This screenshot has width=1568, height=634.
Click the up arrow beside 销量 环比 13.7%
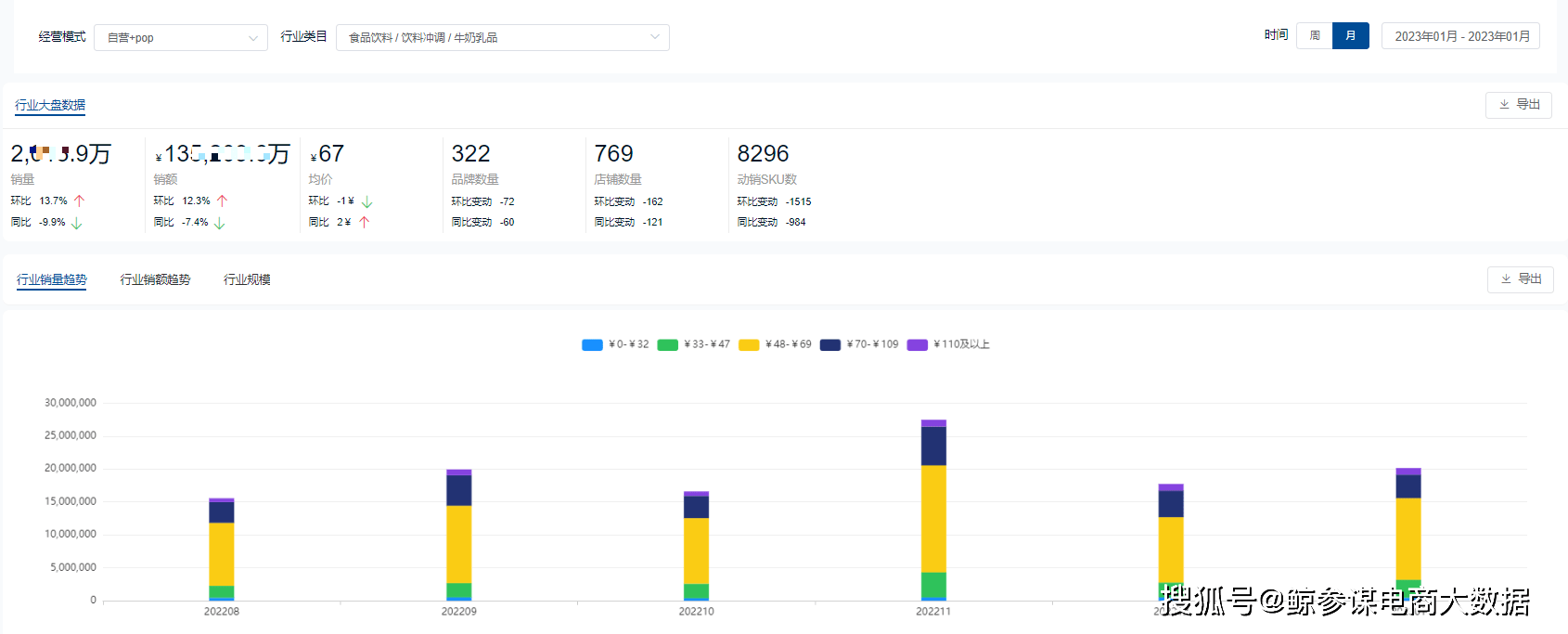pos(79,201)
